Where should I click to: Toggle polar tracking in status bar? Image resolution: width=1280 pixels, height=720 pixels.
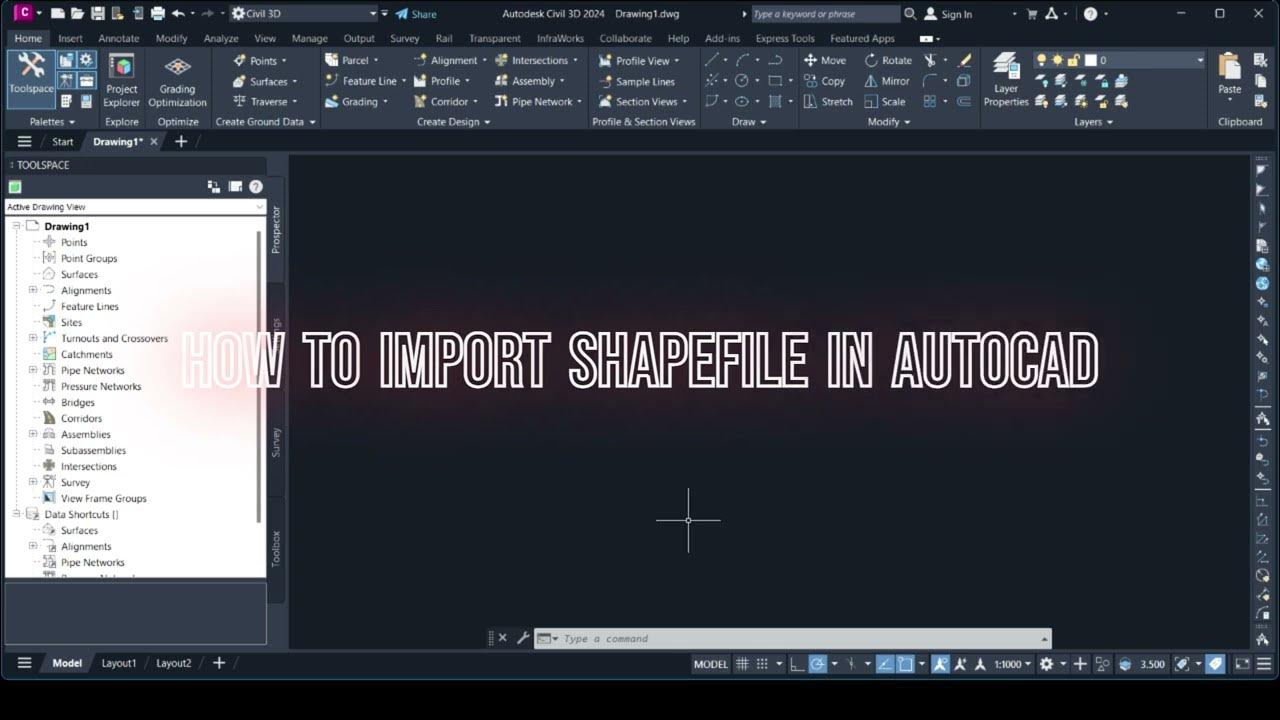point(817,663)
